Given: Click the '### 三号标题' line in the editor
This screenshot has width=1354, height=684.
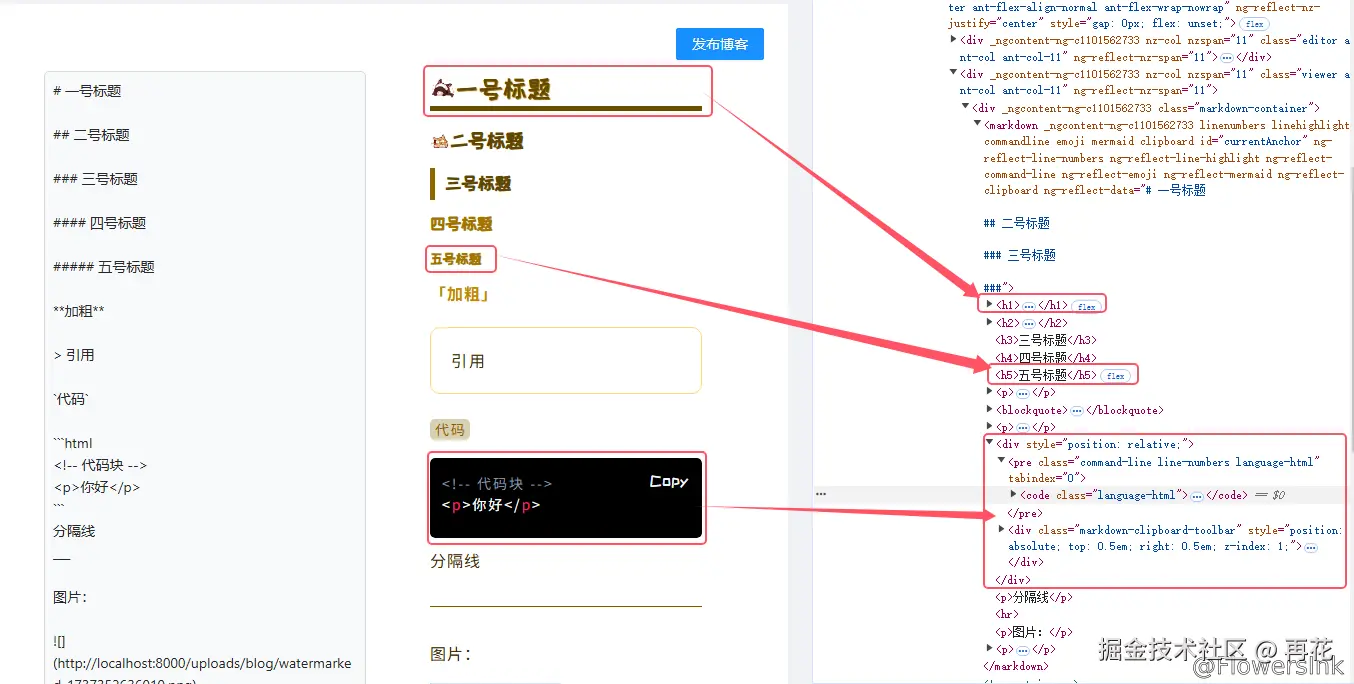Looking at the screenshot, I should (x=96, y=179).
